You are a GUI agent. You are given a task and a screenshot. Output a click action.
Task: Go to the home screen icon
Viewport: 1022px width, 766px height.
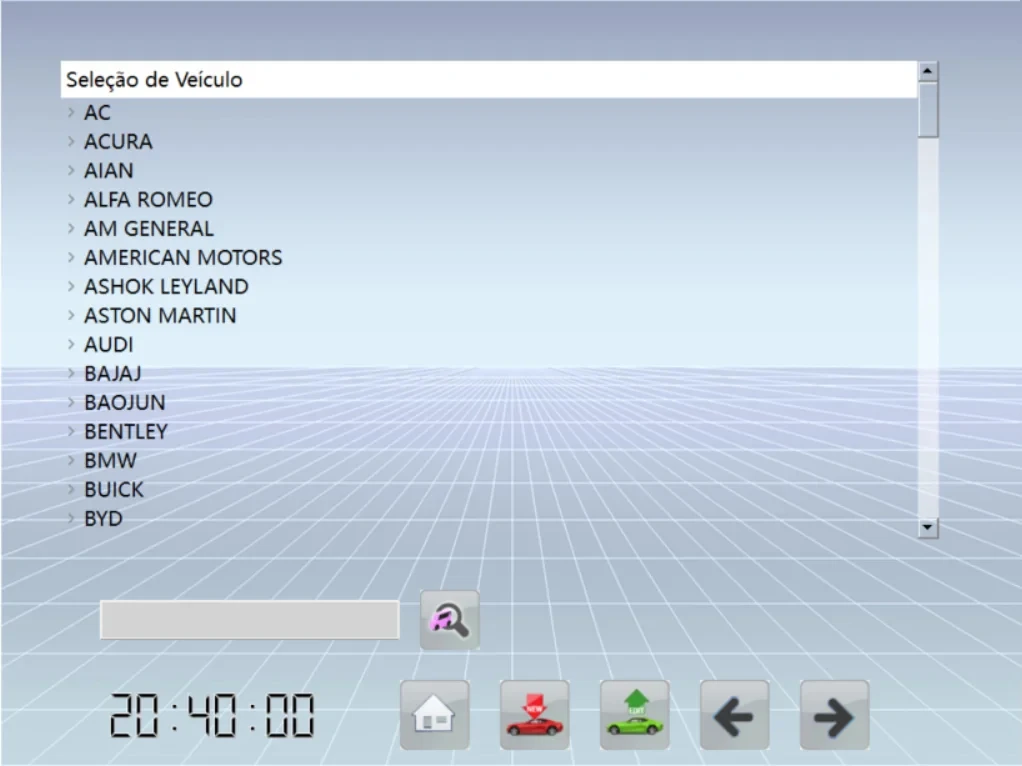pos(435,714)
